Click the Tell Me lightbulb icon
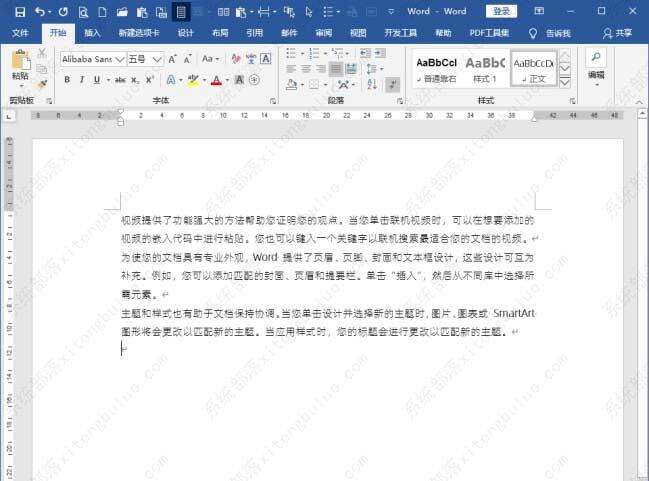Viewport: 649px width, 481px height. (x=533, y=33)
